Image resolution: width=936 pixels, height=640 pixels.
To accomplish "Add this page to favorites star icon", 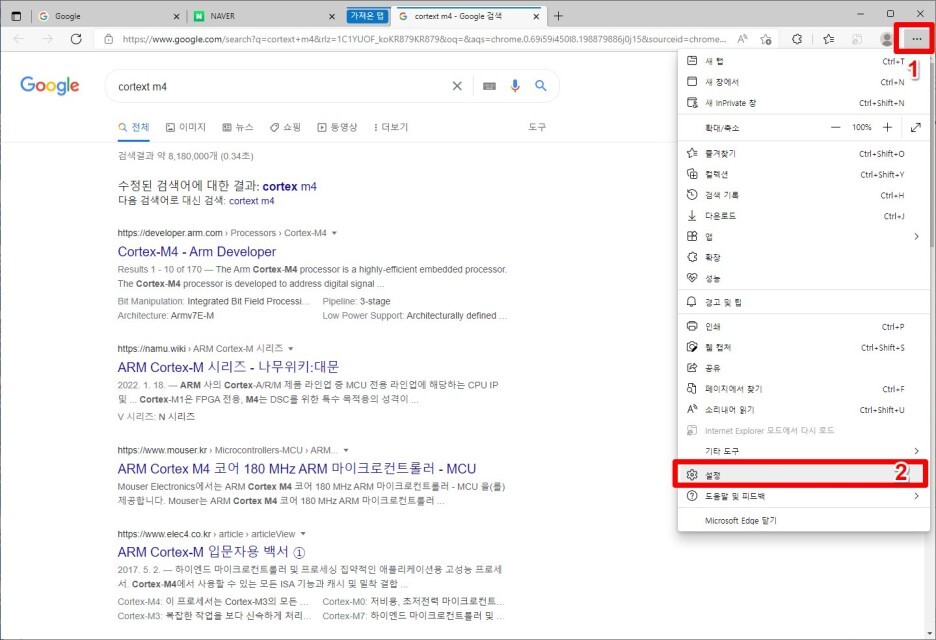I will pos(766,39).
